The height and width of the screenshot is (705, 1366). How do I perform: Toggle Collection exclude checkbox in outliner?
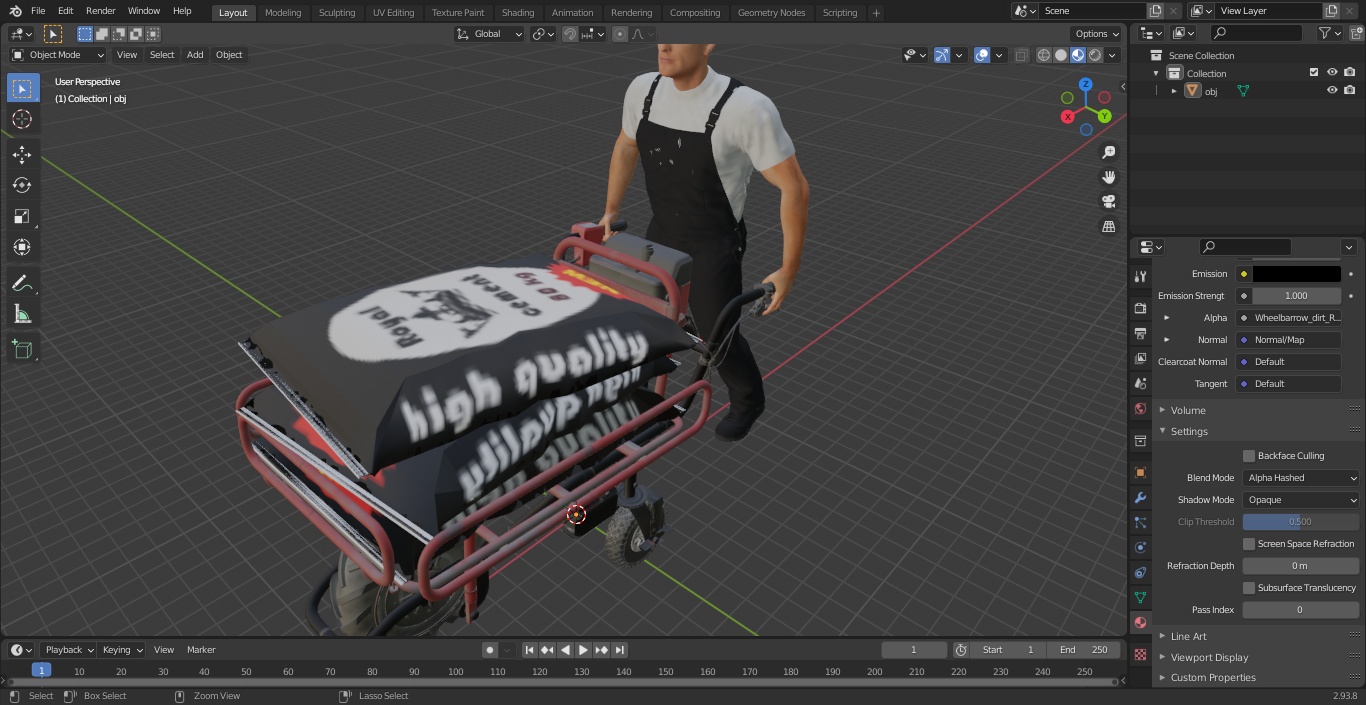coord(1314,72)
